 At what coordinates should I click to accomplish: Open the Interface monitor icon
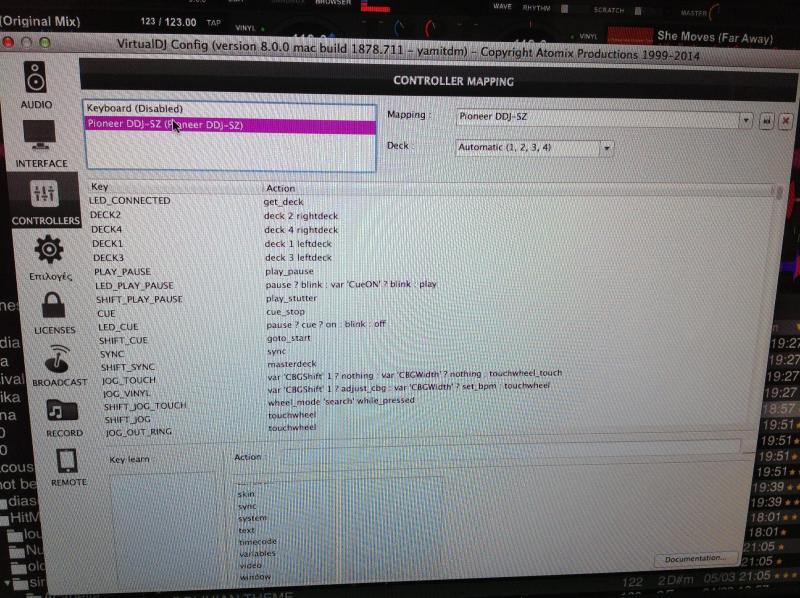click(x=39, y=135)
